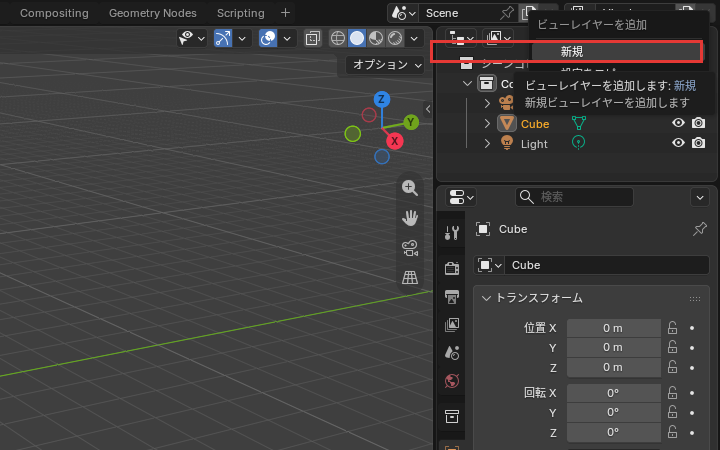Screen dimensions: 720x450
Task: Select wireframe viewport shading mode
Action: pyautogui.click(x=338, y=38)
